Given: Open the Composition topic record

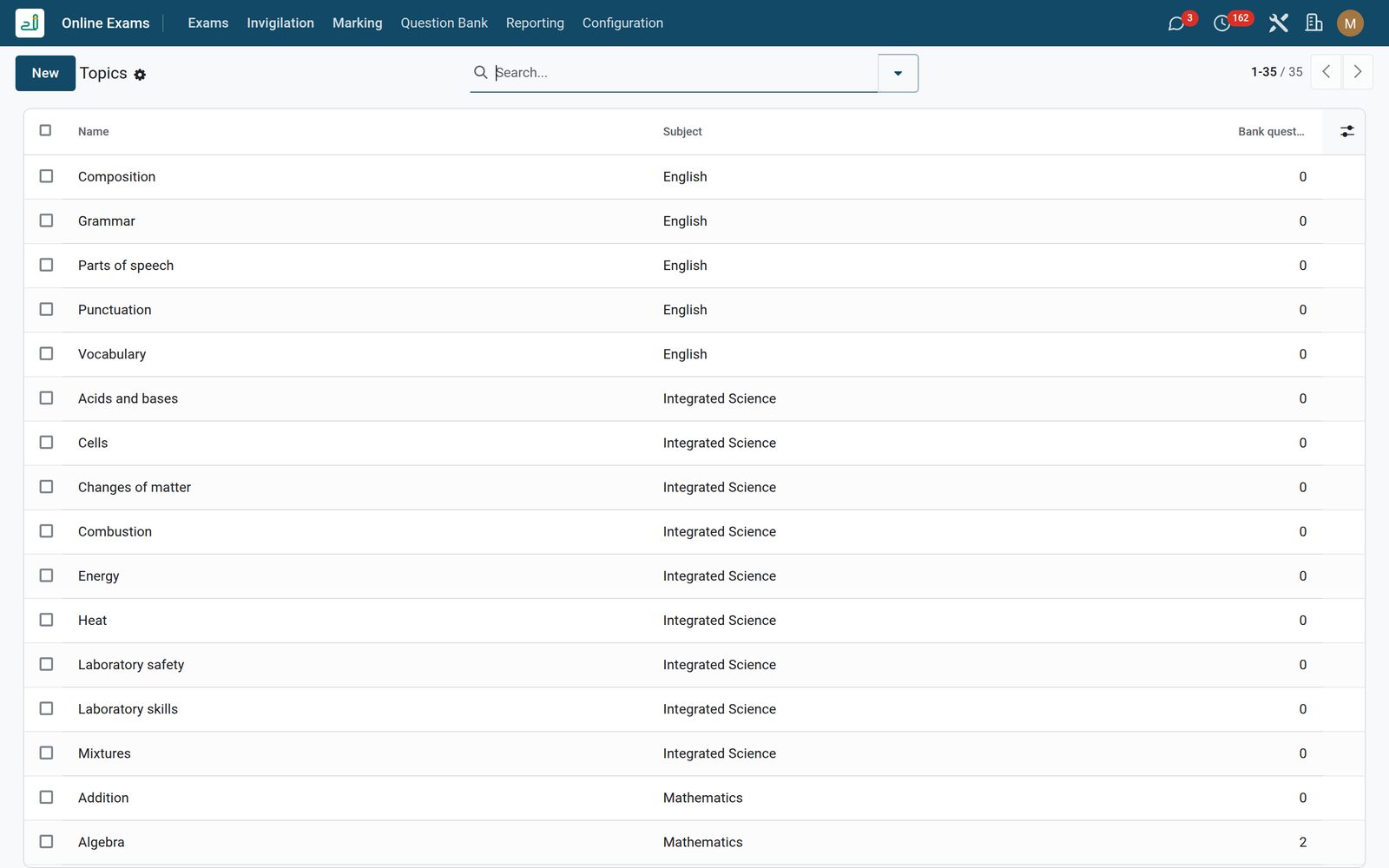Looking at the screenshot, I should coord(116,176).
